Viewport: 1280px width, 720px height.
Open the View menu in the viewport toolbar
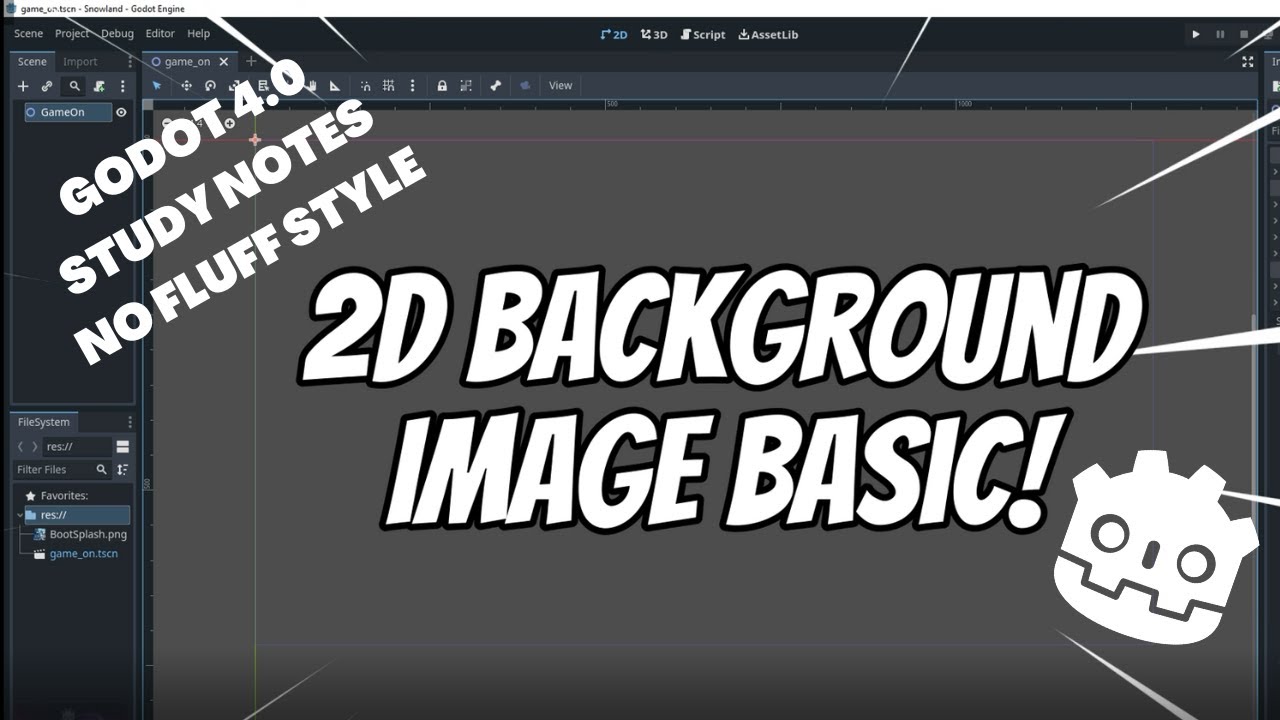[x=561, y=86]
